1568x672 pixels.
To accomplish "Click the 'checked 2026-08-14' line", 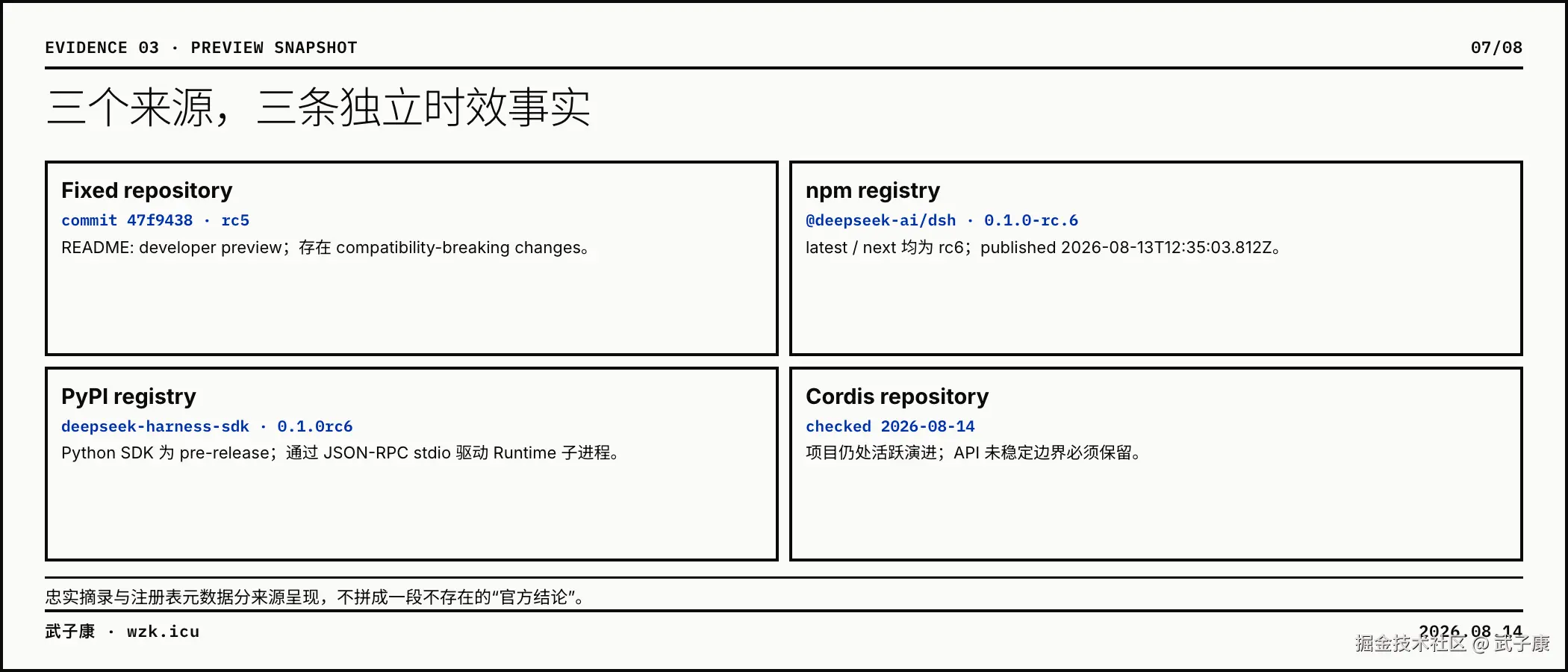I will [890, 426].
